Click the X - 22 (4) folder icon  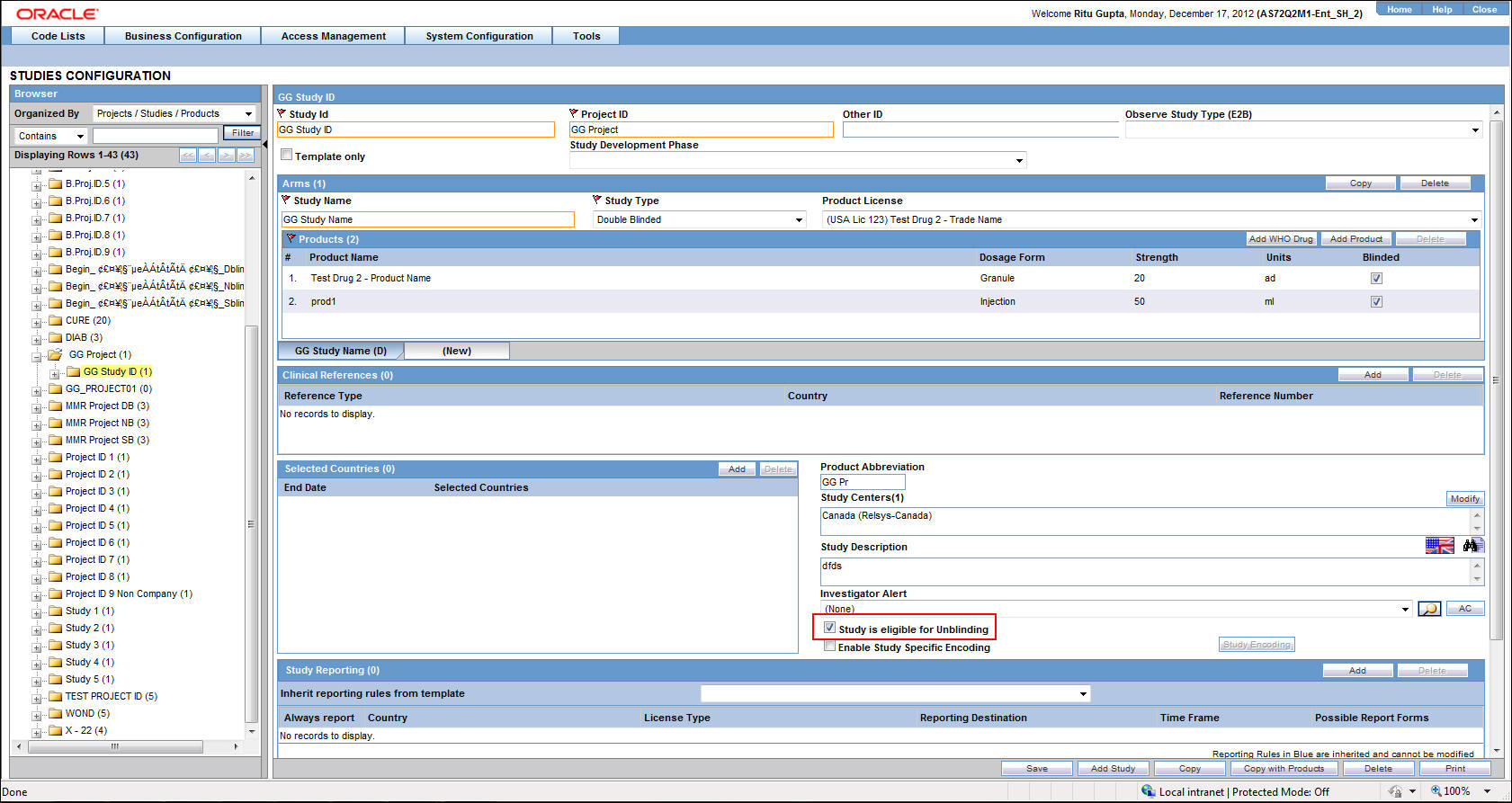[x=56, y=730]
